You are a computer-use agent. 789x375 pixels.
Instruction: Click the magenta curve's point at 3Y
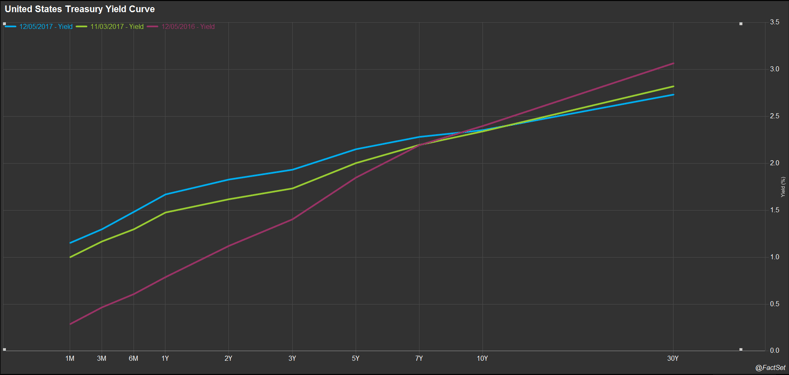pyautogui.click(x=292, y=219)
